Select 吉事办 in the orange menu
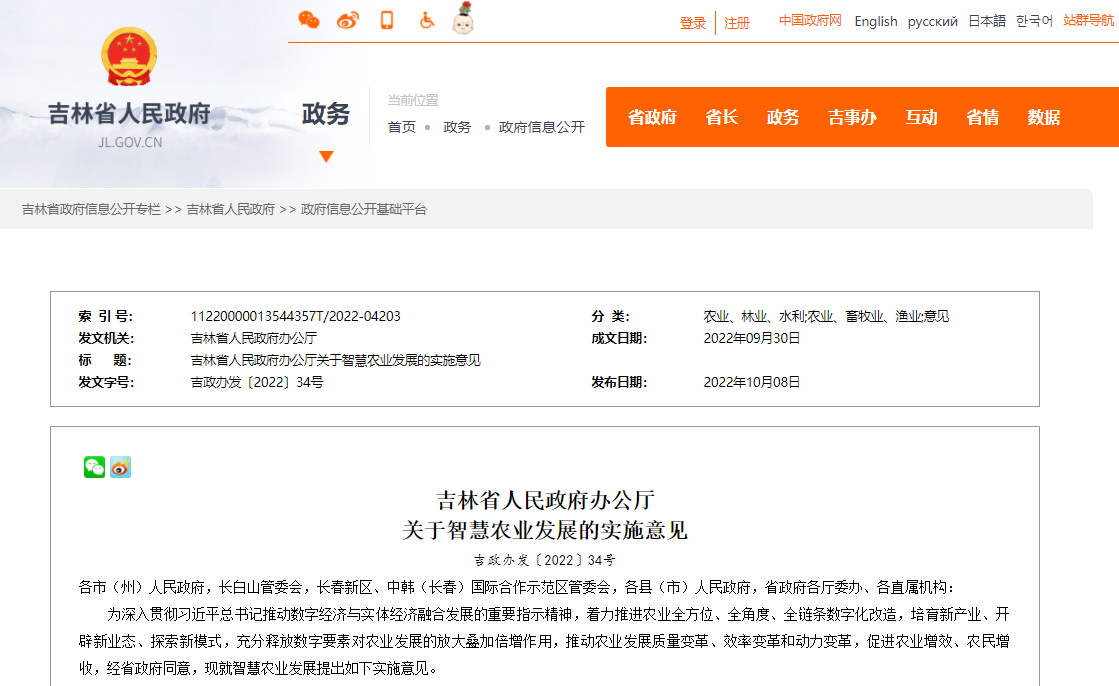 pos(852,117)
